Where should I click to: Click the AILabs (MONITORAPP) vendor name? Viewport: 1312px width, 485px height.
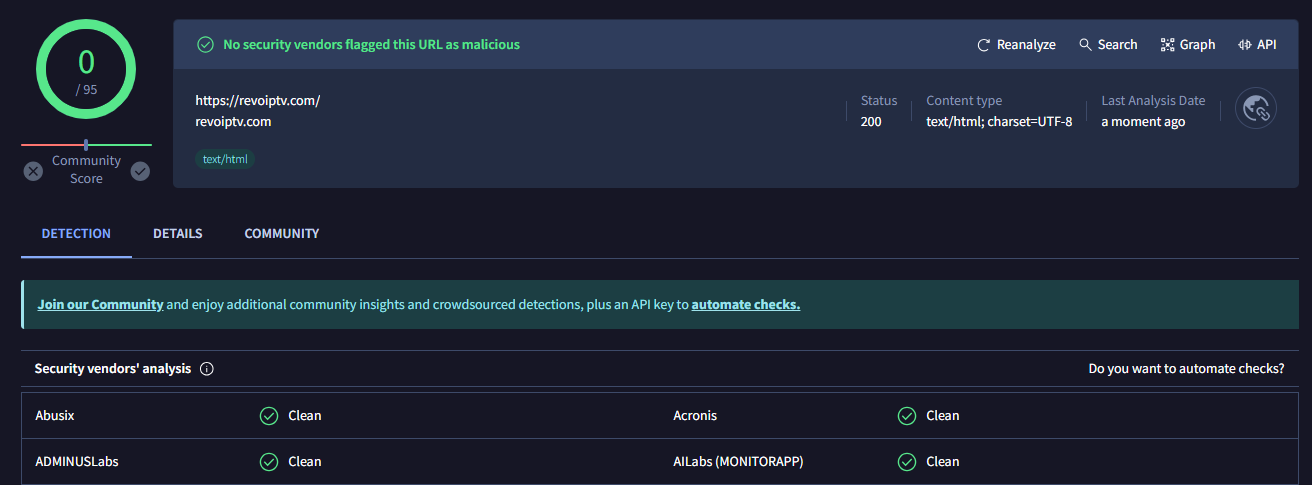point(738,462)
